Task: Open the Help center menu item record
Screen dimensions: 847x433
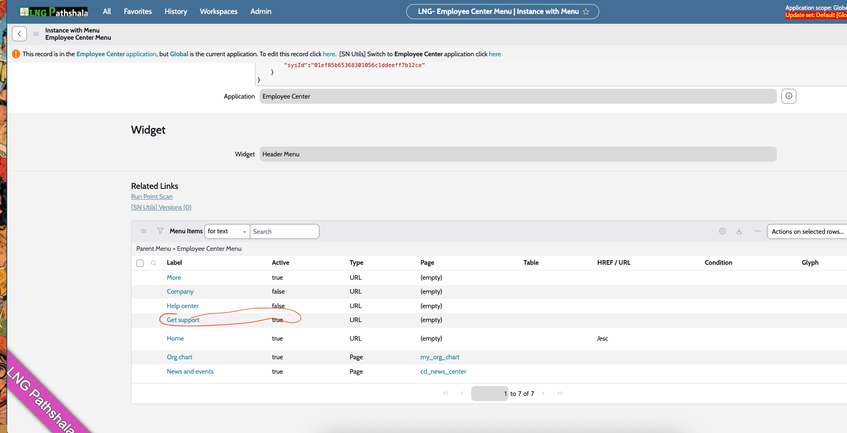Action: tap(183, 306)
